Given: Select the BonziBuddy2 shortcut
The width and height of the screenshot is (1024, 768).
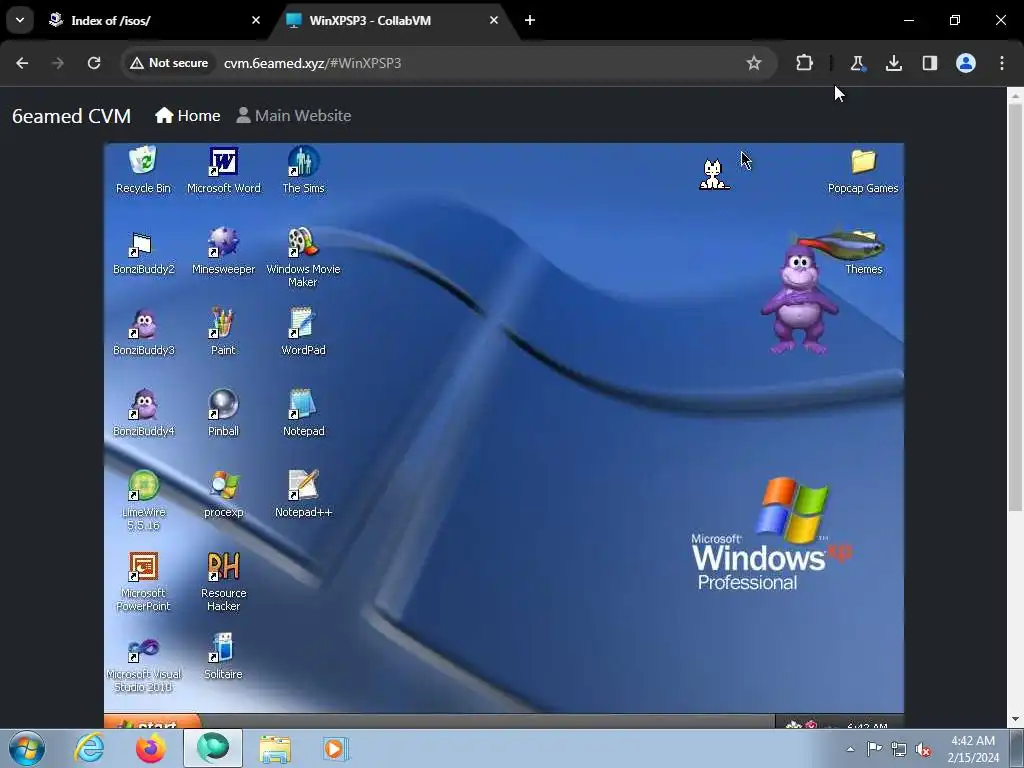Looking at the screenshot, I should point(143,252).
